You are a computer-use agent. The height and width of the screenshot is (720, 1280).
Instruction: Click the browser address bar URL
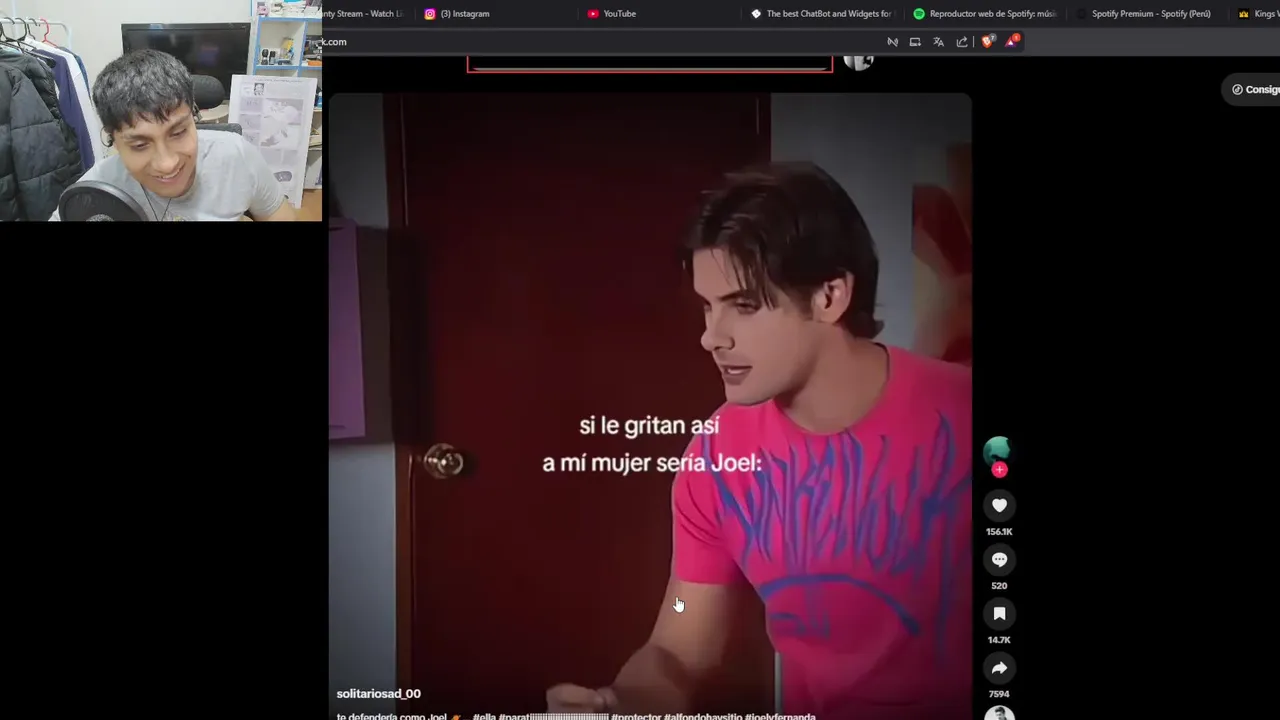coord(334,42)
